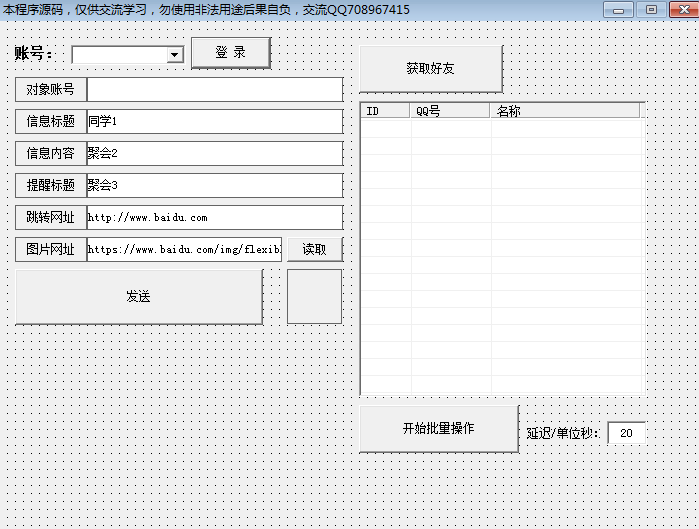This screenshot has width=699, height=529.
Task: Click the empty image preview box
Action: click(314, 296)
